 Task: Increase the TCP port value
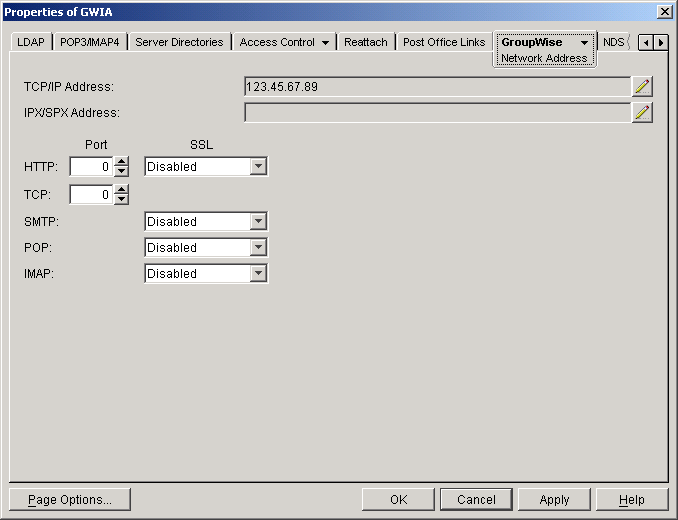tap(122, 190)
